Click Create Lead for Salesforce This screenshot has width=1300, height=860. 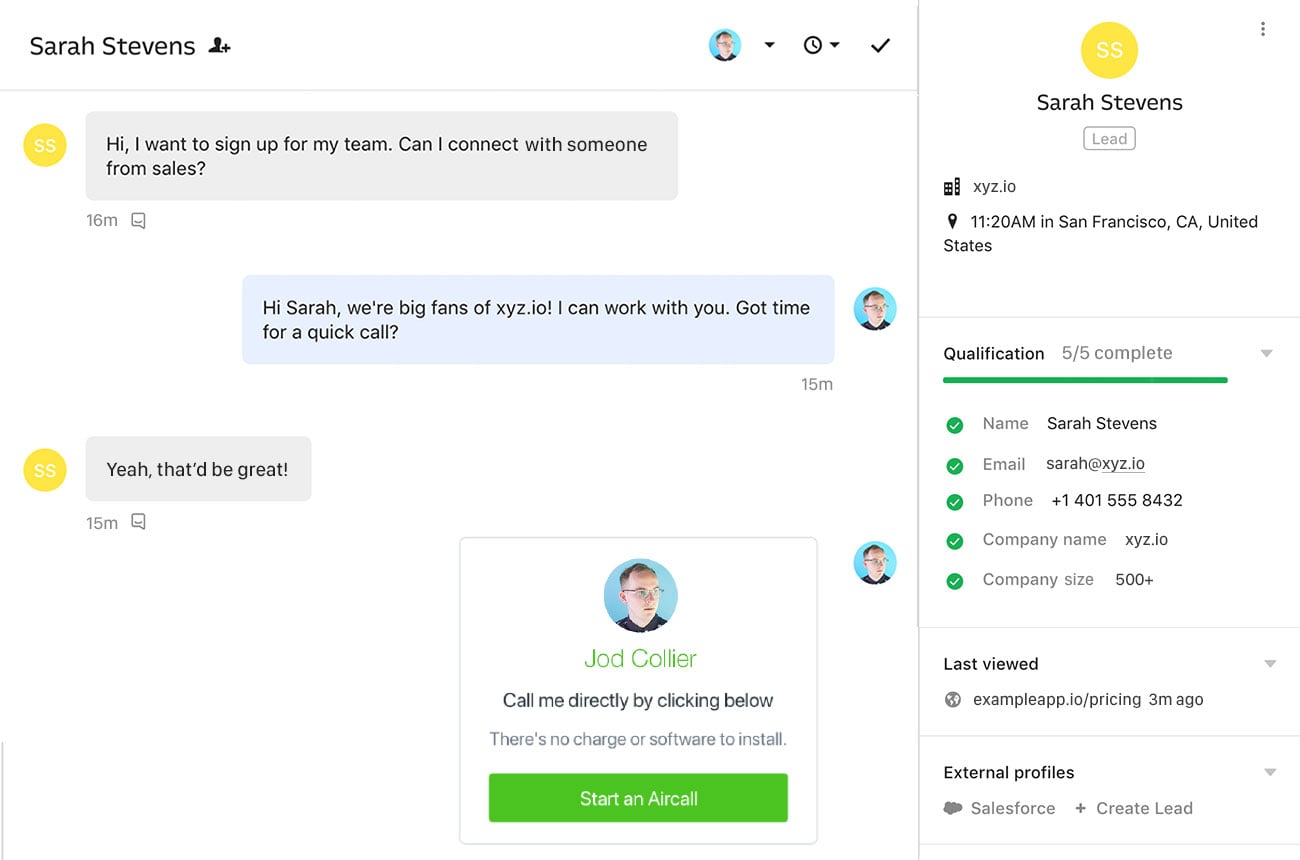click(x=1134, y=808)
